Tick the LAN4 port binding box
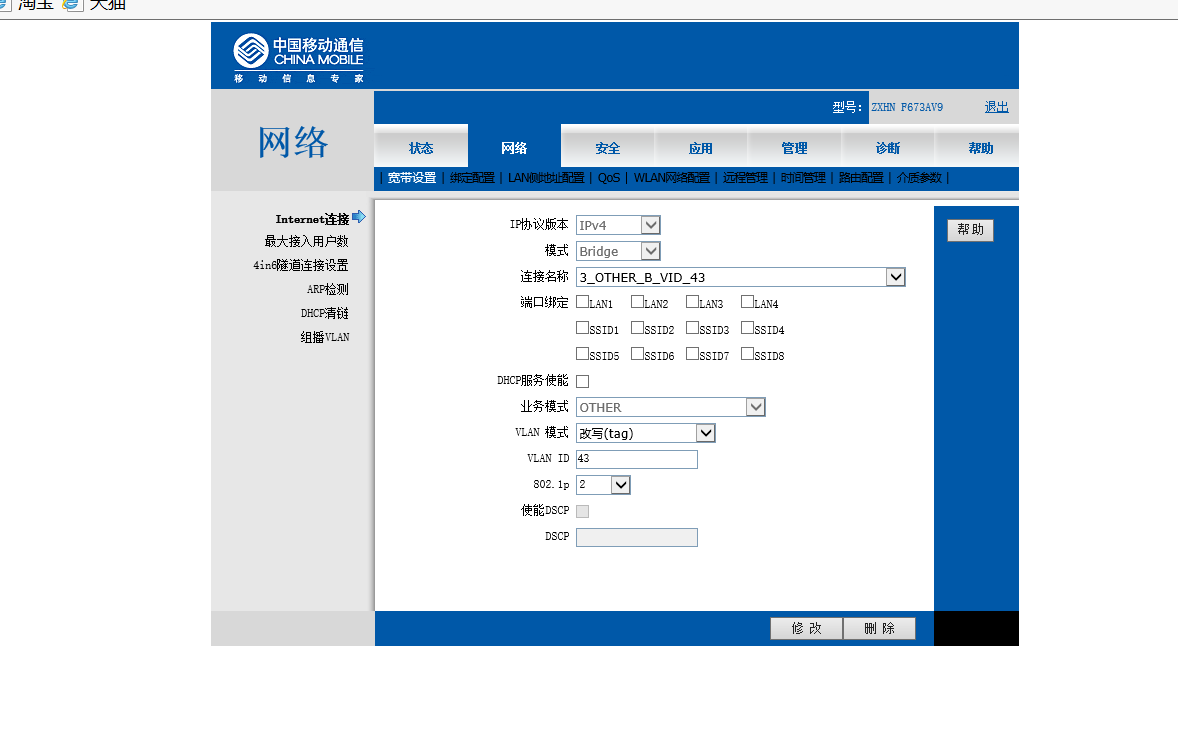 (x=747, y=302)
